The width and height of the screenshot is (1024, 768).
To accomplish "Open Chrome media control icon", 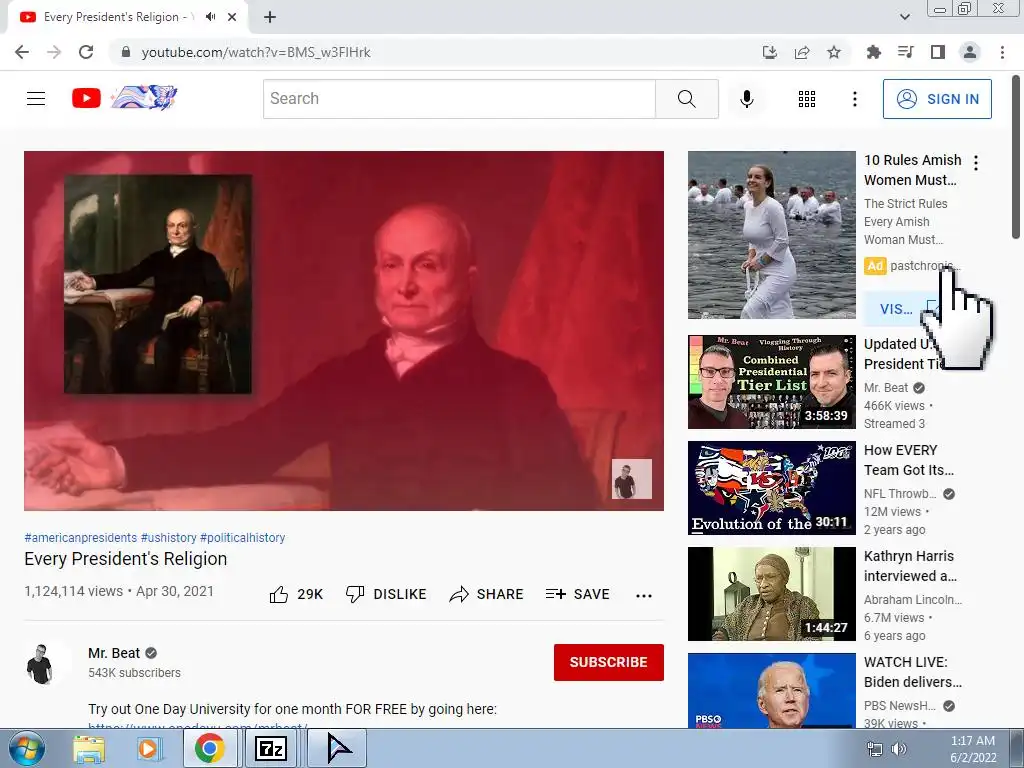I will pos(905,52).
